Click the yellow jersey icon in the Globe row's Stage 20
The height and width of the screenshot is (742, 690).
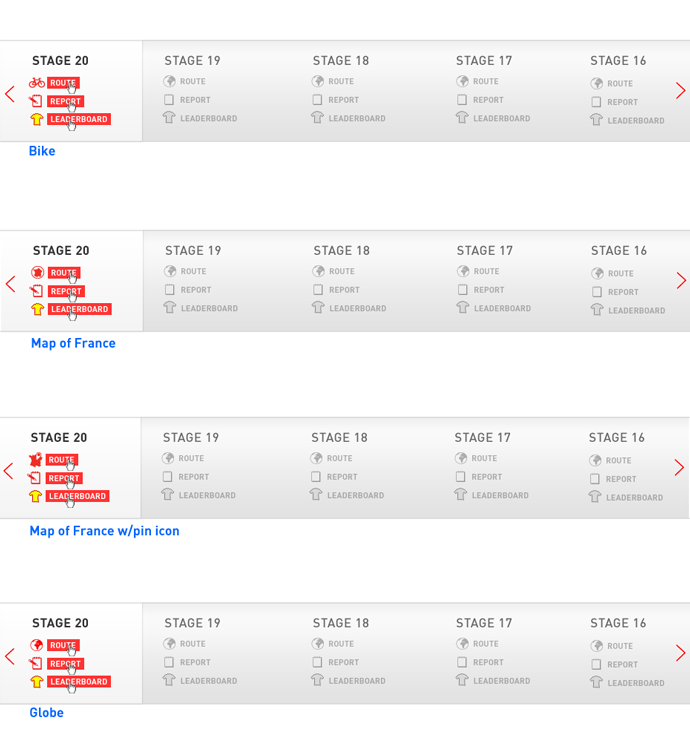[37, 681]
